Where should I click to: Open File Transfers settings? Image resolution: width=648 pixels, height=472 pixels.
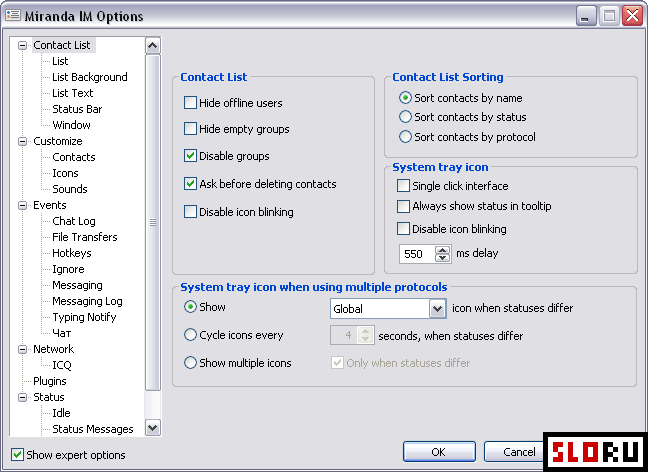click(x=85, y=237)
